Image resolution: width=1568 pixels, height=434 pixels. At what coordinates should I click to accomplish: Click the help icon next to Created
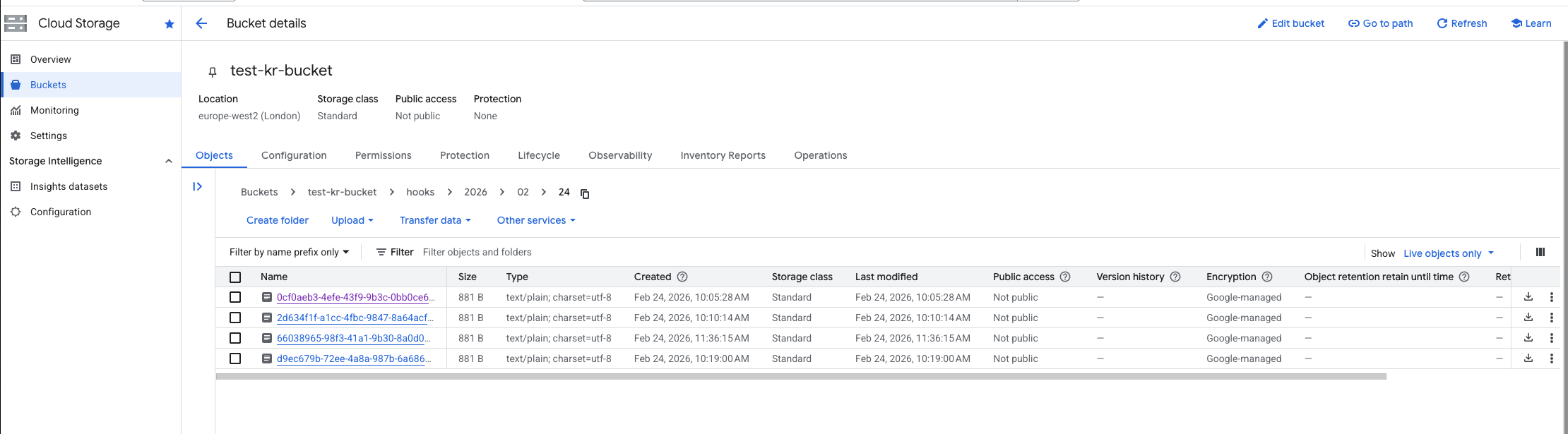[x=682, y=277]
